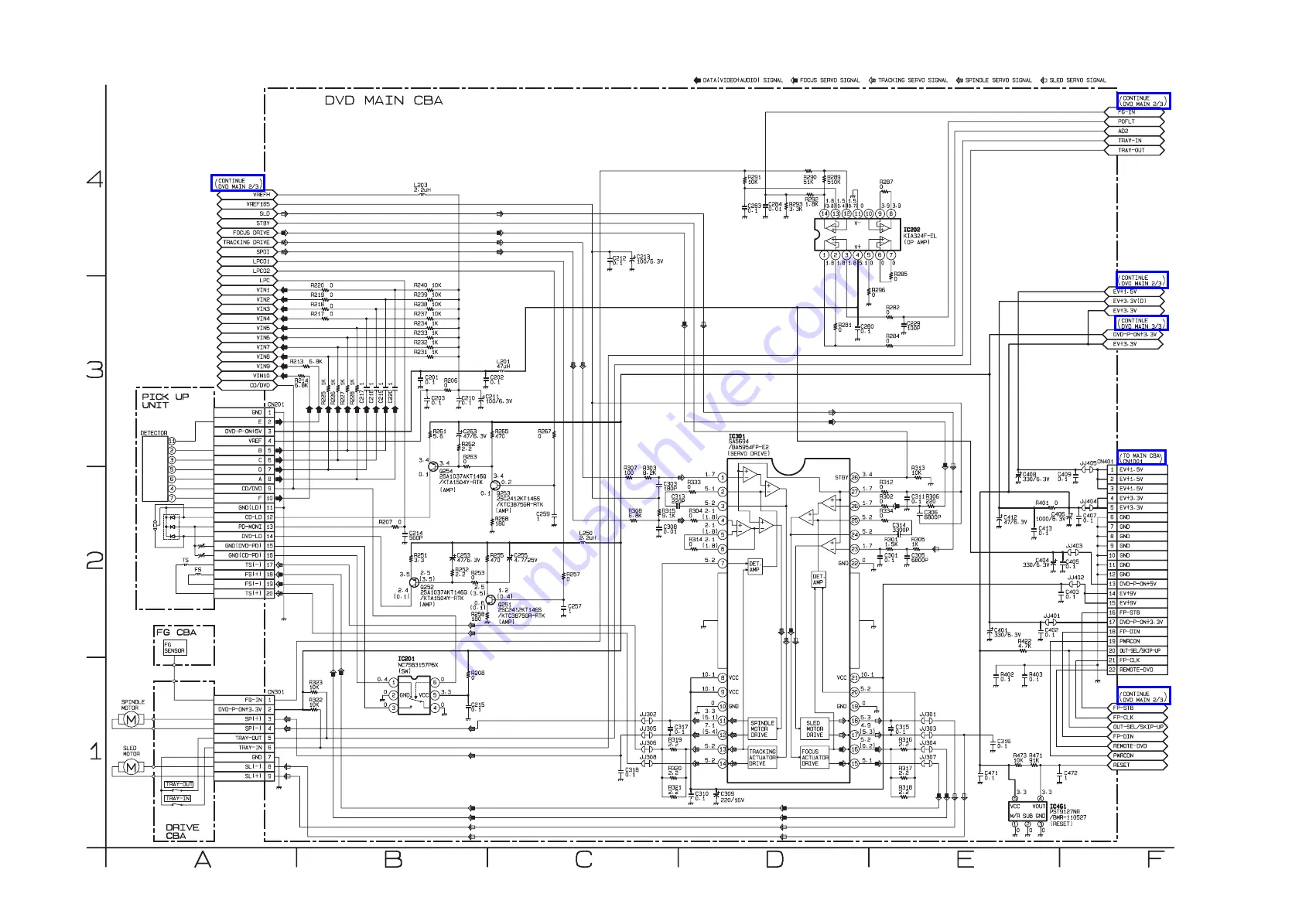Open the CONTINUE DVD MAIN 2/3 link above FG-IN

1143,101
